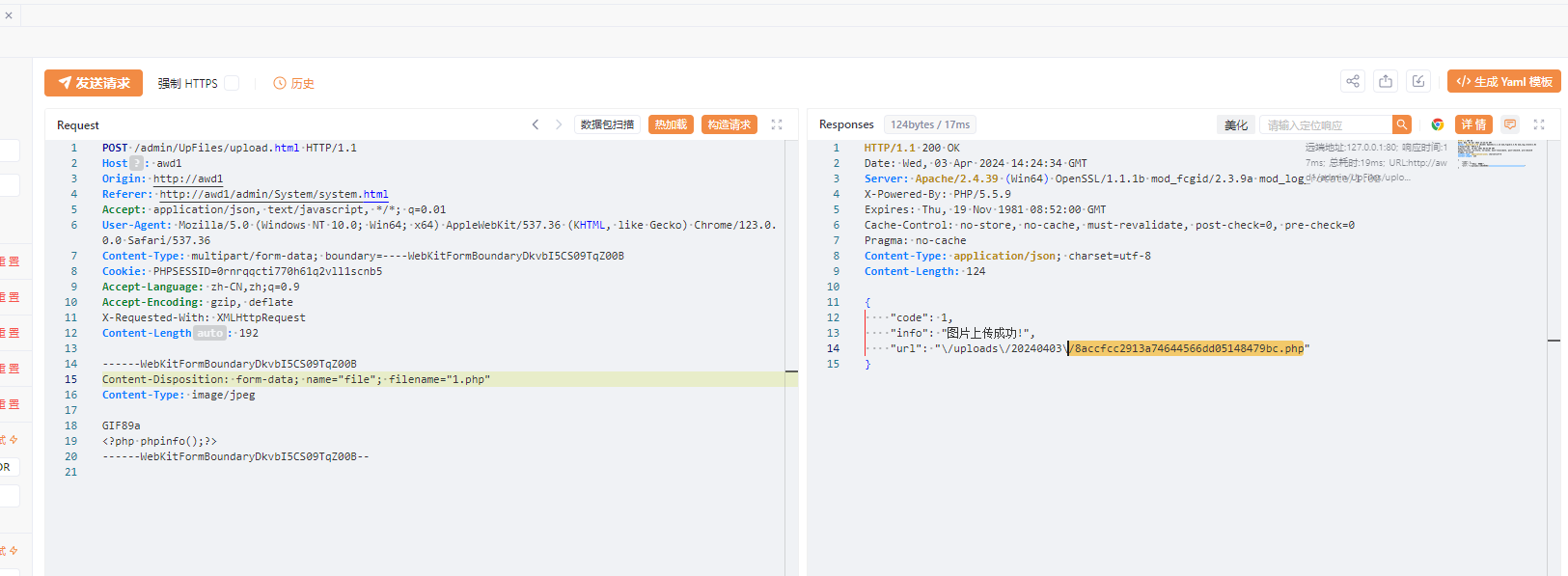Click the Request editor vertical scrollbar
This screenshot has height=576, width=1568.
tap(791, 357)
